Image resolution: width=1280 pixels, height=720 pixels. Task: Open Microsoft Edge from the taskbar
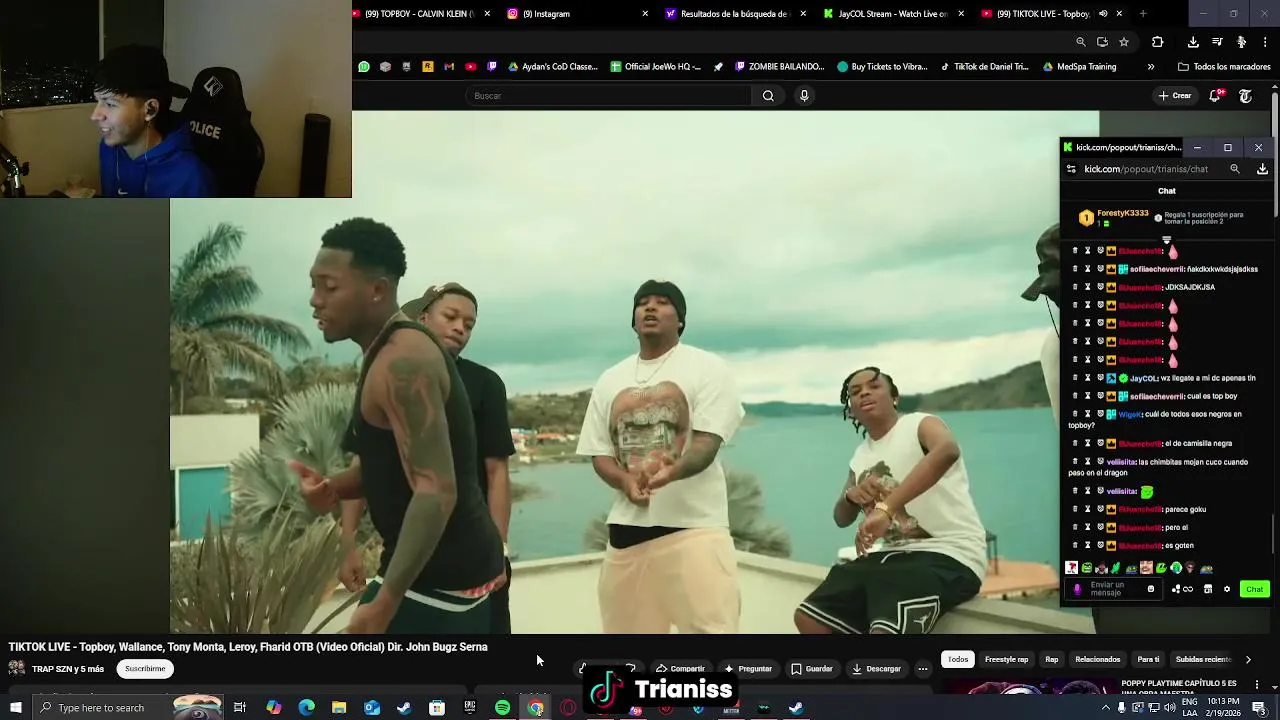pos(307,708)
